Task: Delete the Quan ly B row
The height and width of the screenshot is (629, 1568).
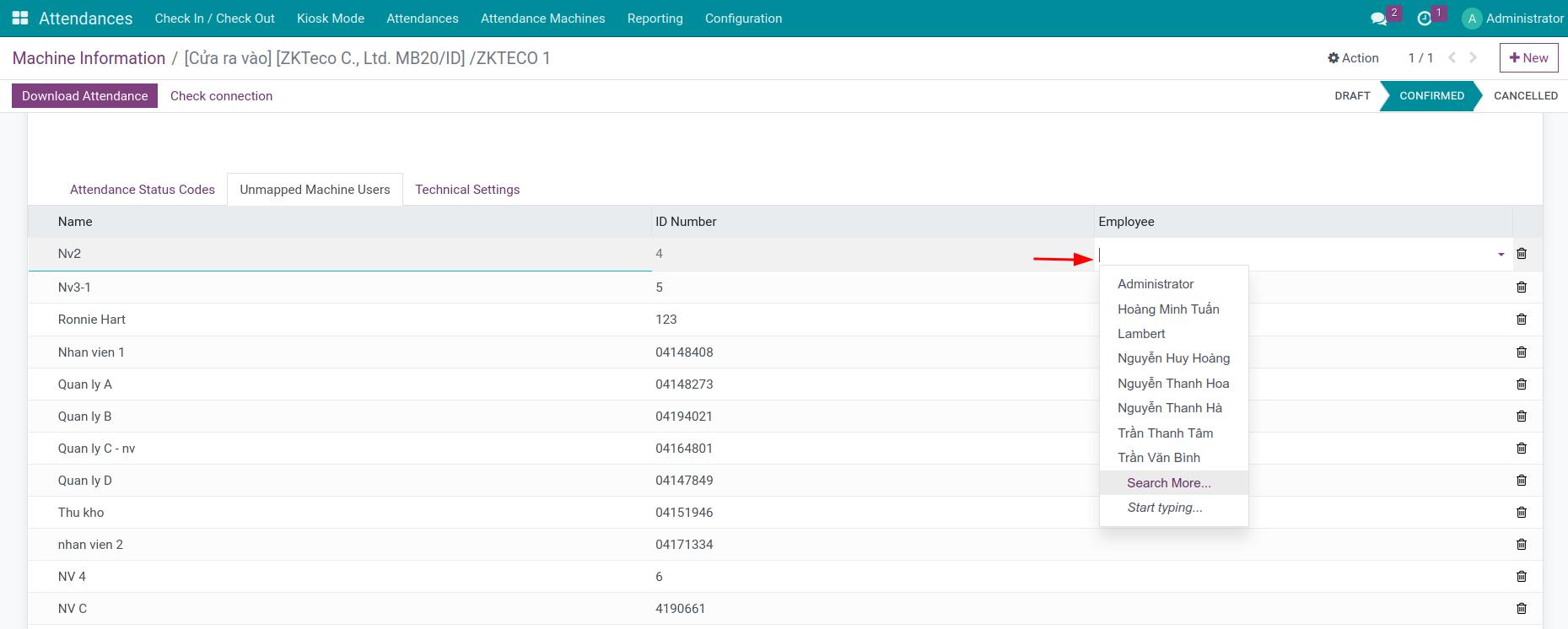Action: coord(1522,417)
